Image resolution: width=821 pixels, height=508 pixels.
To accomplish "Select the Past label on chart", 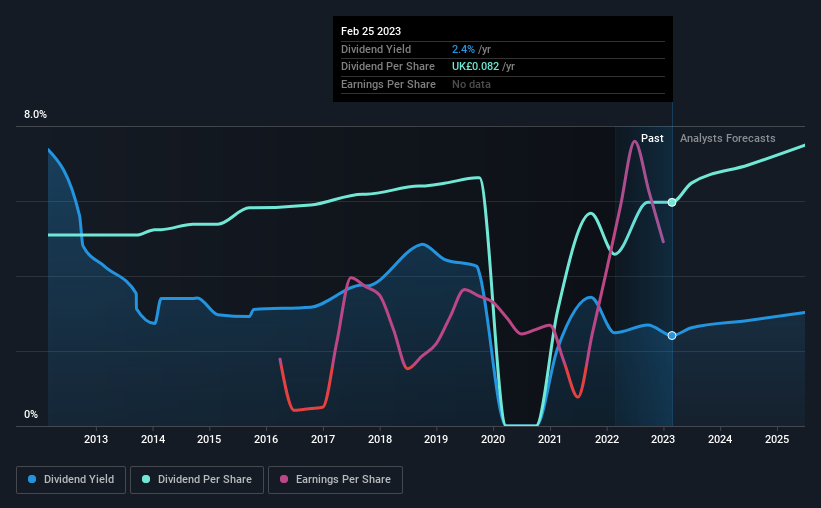I will [652, 138].
